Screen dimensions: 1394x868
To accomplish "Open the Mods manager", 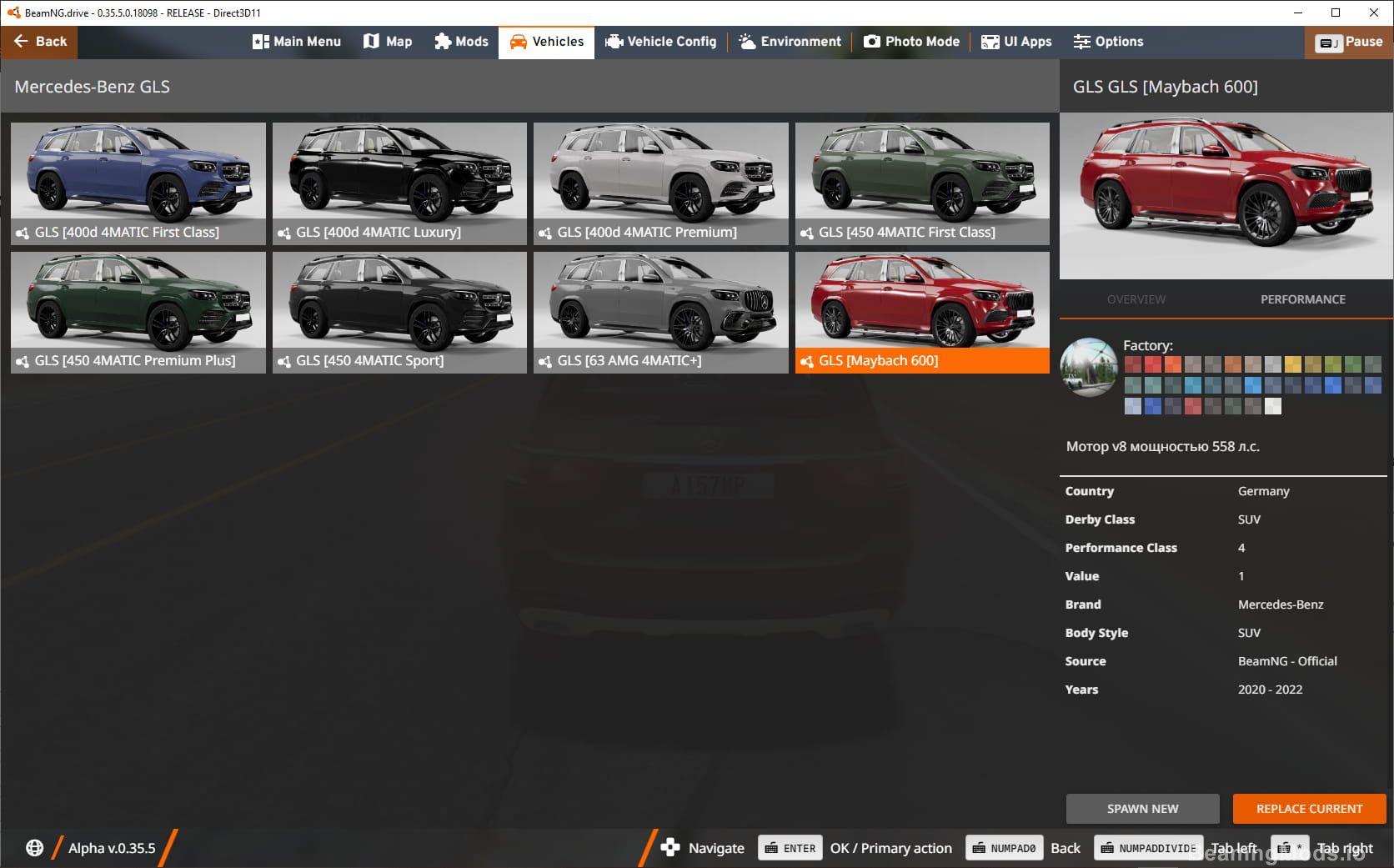I will 461,42.
